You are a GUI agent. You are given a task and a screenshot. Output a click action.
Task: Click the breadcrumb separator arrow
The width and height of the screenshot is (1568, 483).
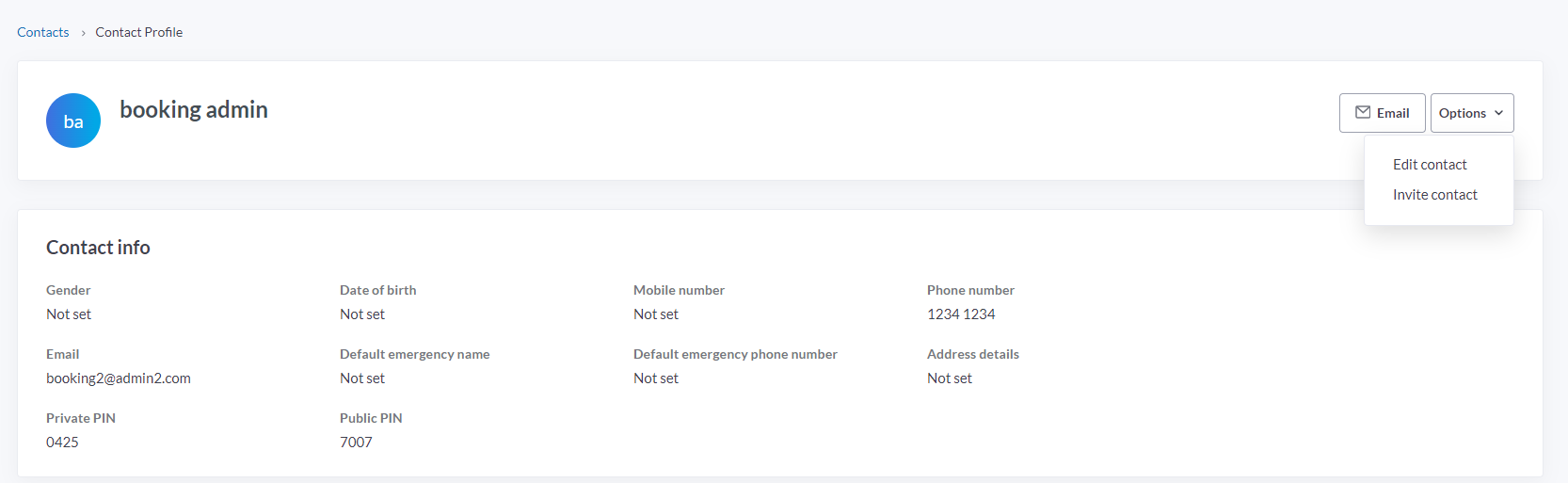tap(83, 33)
